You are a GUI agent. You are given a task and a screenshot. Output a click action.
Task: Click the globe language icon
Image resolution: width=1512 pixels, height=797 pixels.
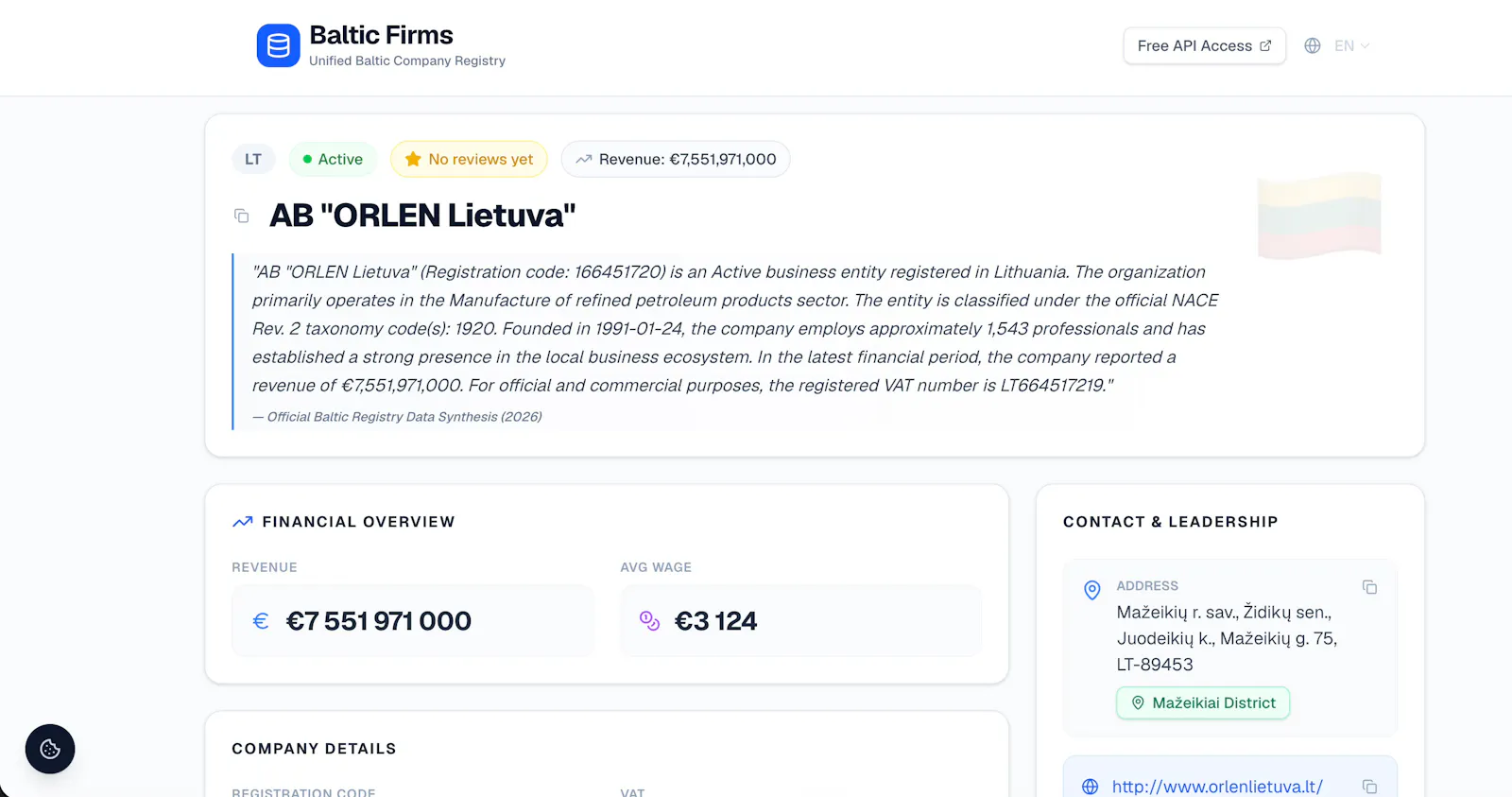[1313, 45]
